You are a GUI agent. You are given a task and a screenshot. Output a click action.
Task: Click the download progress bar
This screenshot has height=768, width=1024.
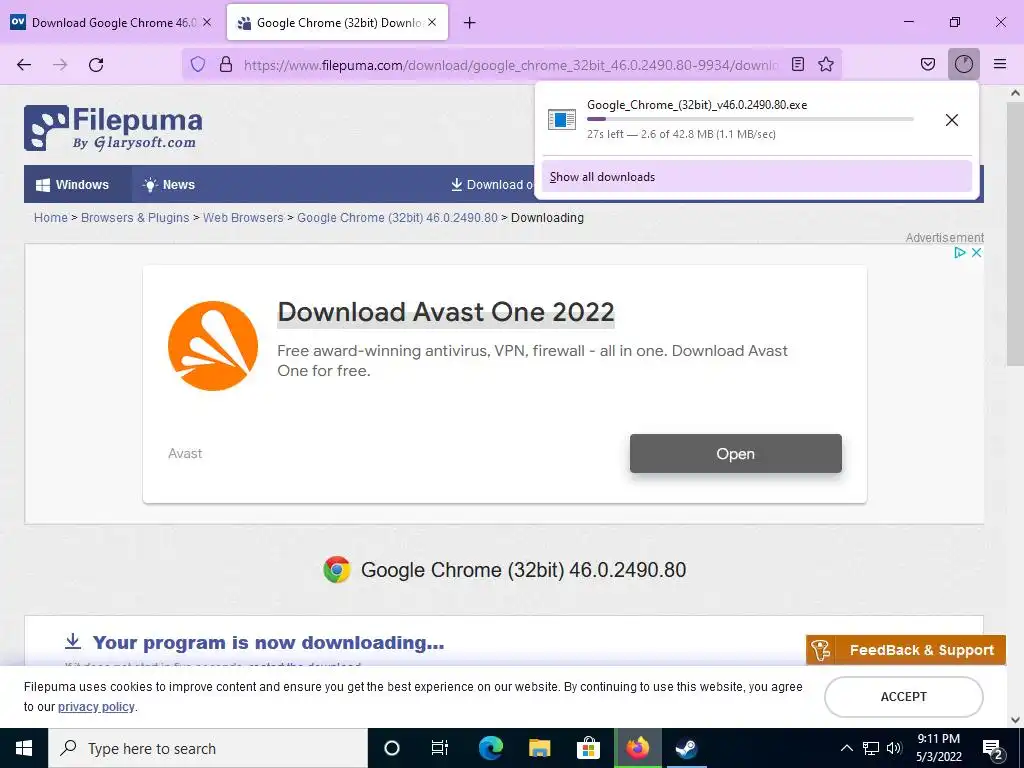750,119
